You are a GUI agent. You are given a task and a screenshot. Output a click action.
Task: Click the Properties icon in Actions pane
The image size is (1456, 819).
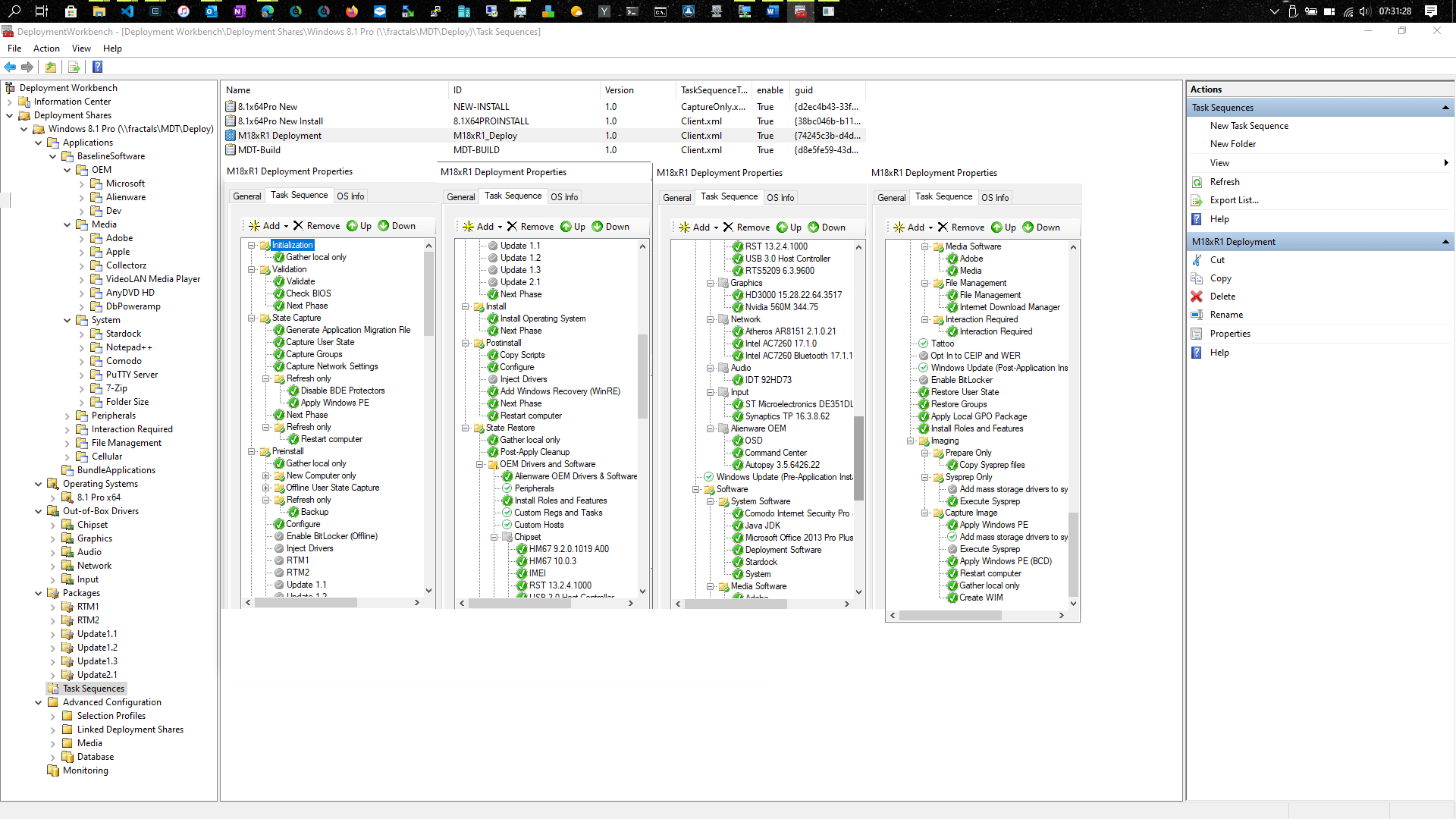1197,334
